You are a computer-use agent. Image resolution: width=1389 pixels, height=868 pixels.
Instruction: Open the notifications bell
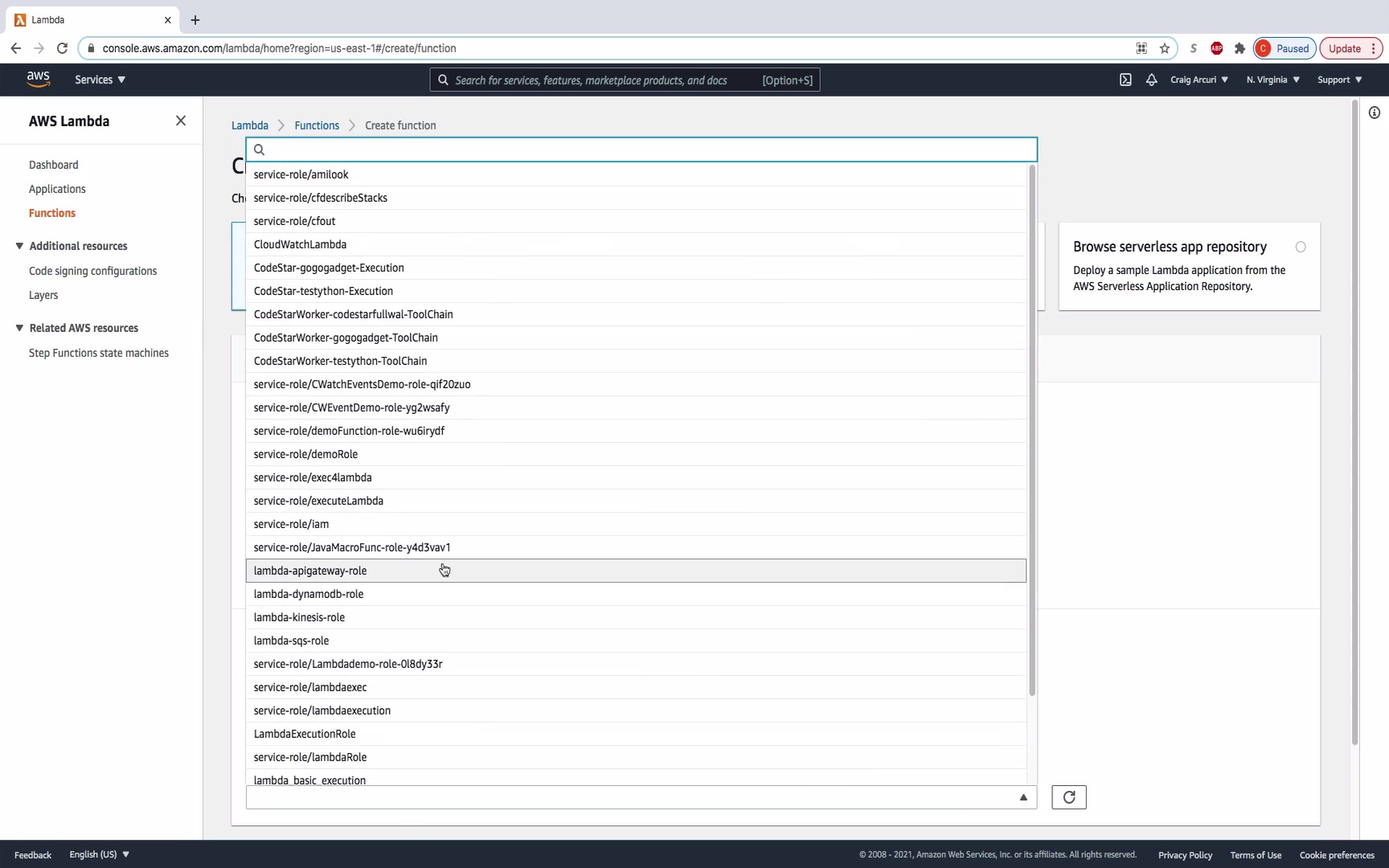click(x=1151, y=80)
